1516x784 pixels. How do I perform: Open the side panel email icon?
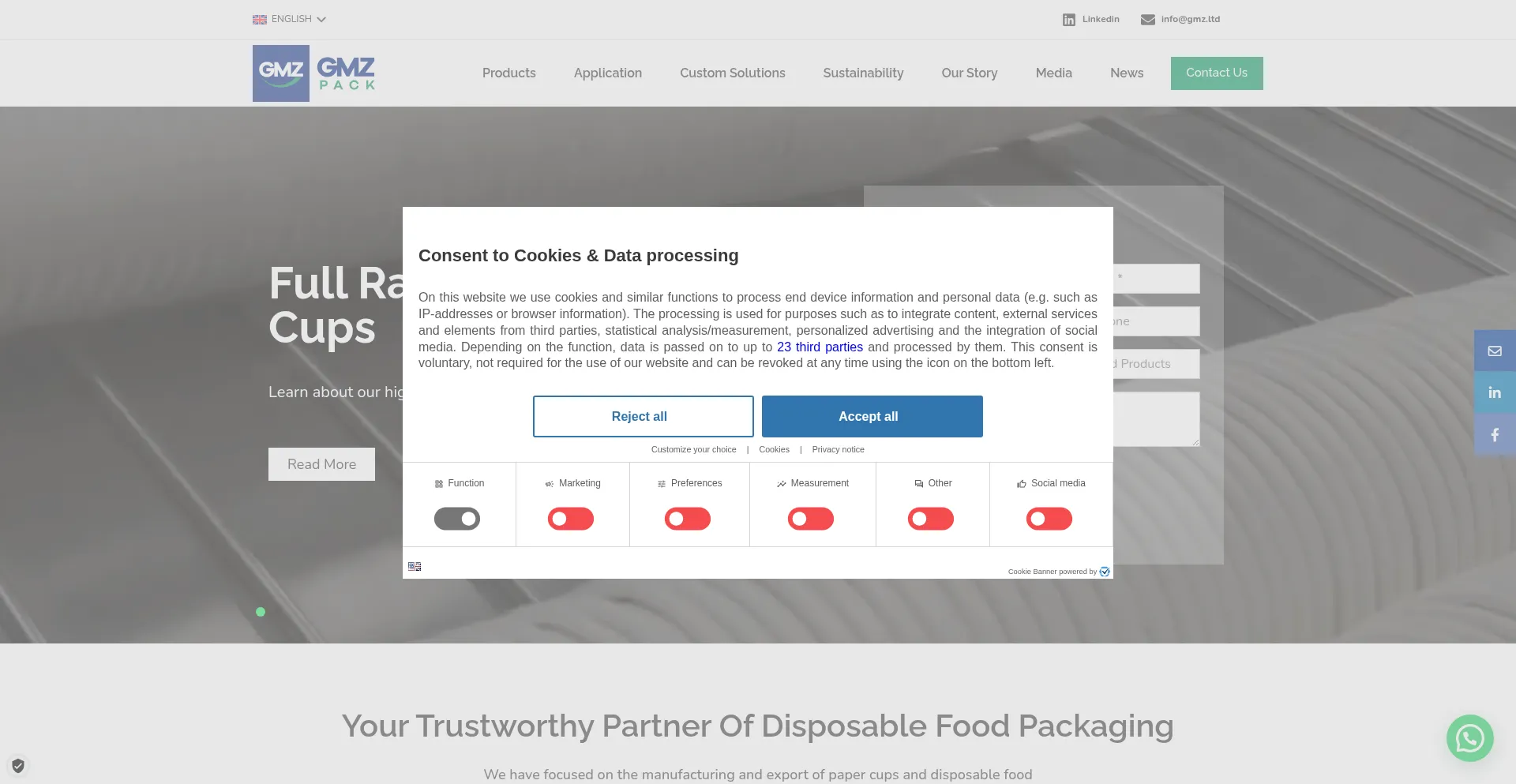coord(1495,351)
